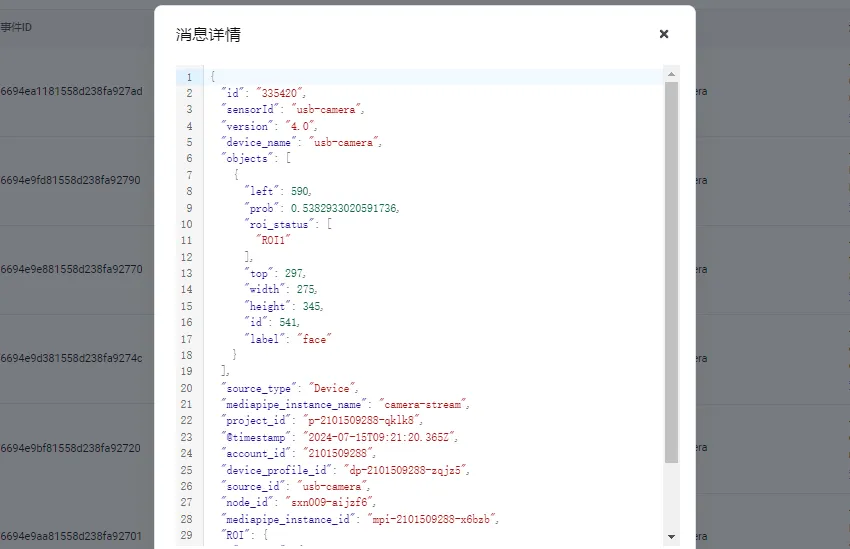This screenshot has width=850, height=549.
Task: Close the 消息详情 dialog
Action: [664, 34]
